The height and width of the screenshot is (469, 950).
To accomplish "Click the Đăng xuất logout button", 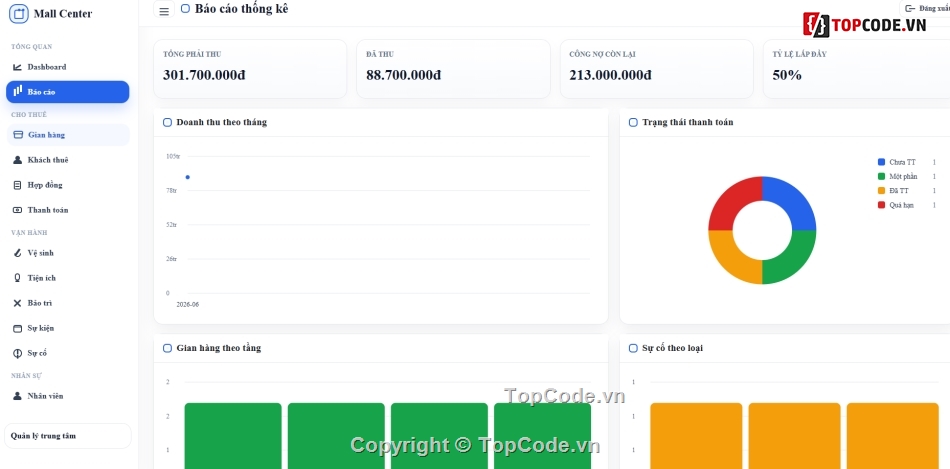I will point(926,8).
